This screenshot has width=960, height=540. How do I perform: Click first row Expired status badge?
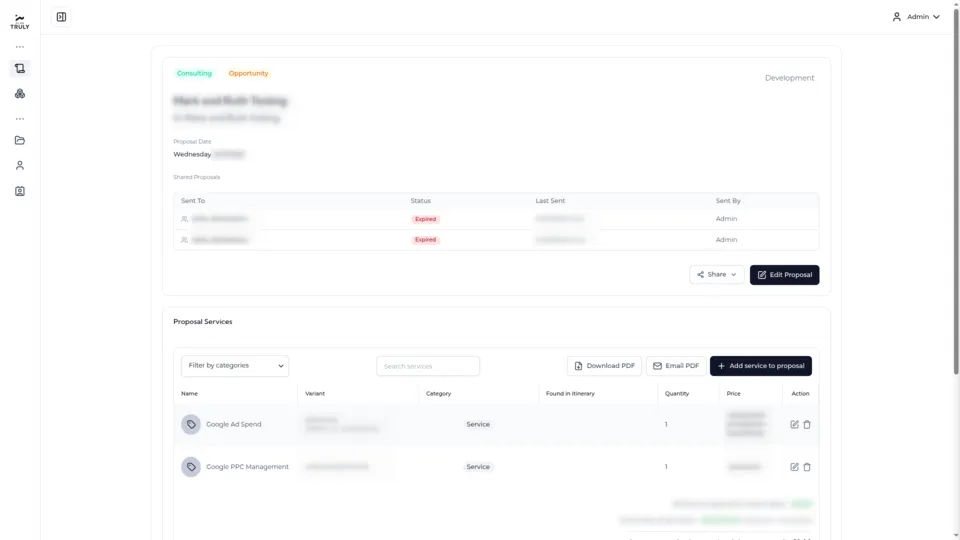click(x=426, y=219)
